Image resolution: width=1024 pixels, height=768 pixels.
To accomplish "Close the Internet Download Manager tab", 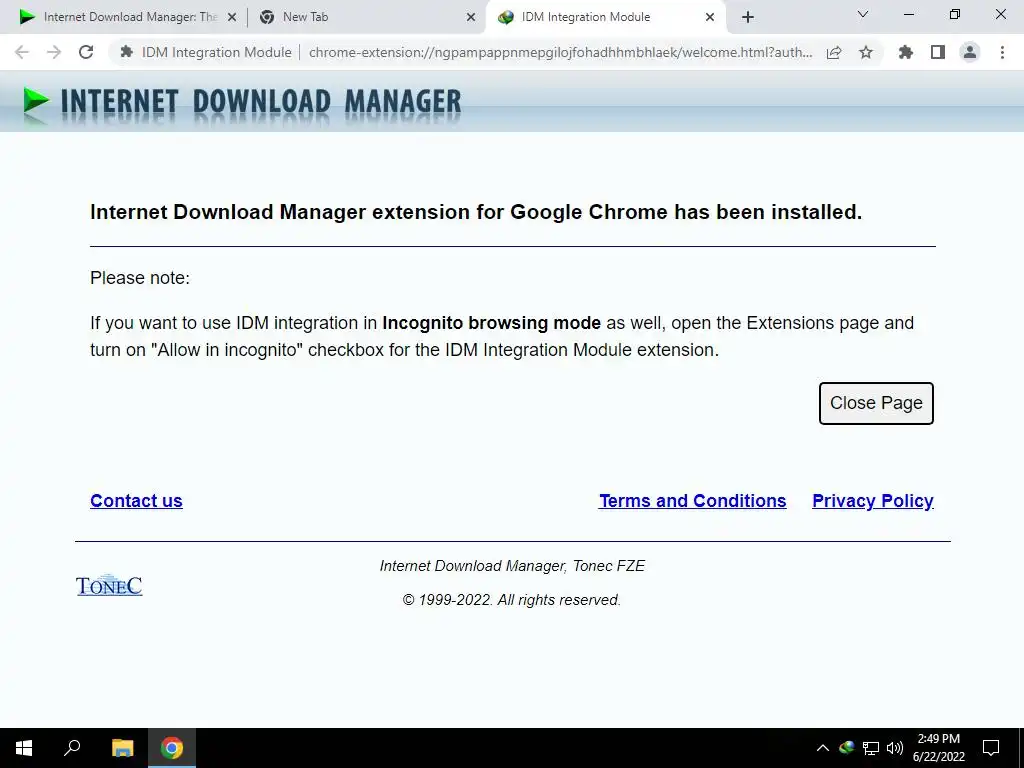I will (x=231, y=18).
